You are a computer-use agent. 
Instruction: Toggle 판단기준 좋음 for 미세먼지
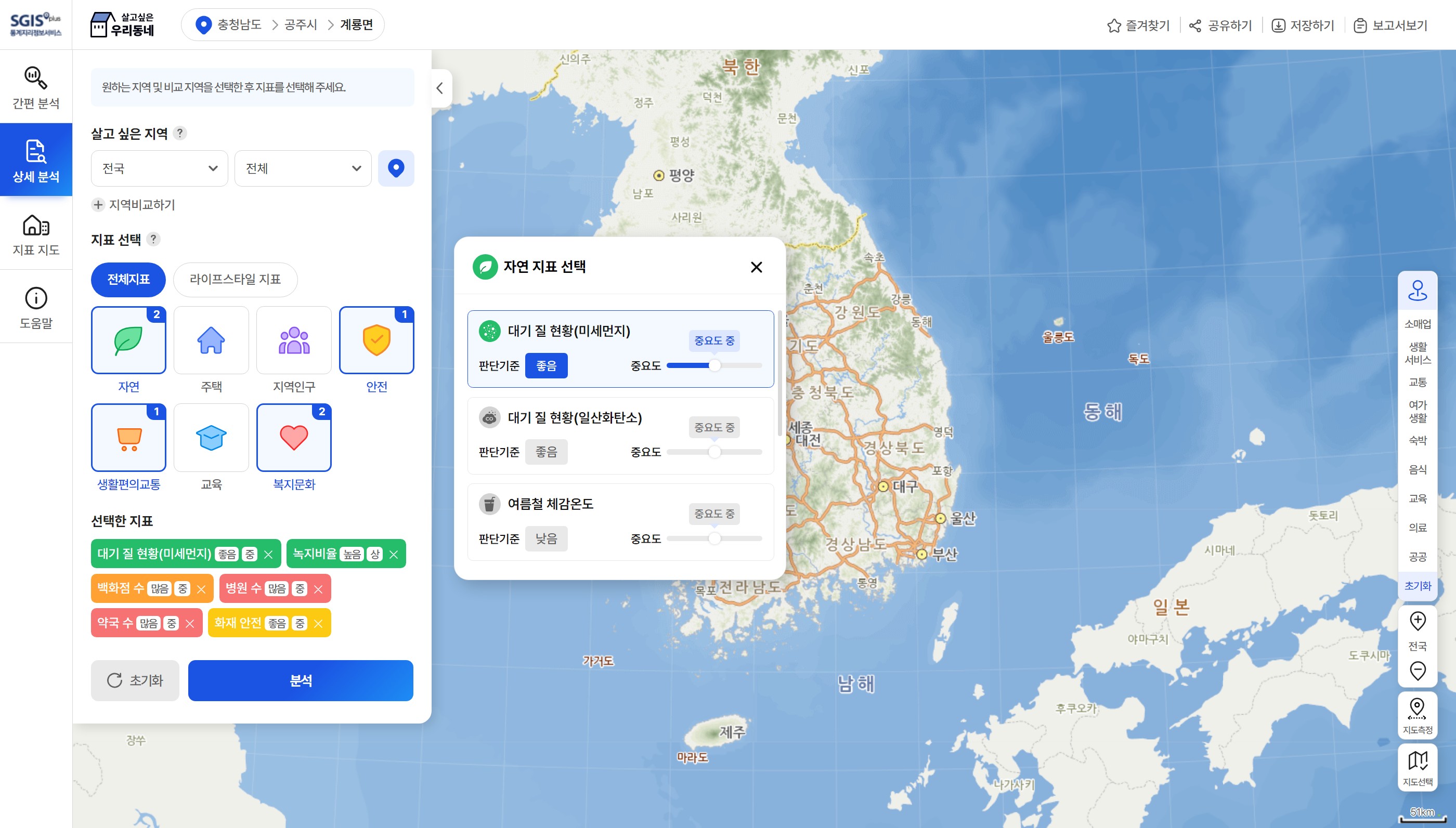pyautogui.click(x=547, y=365)
